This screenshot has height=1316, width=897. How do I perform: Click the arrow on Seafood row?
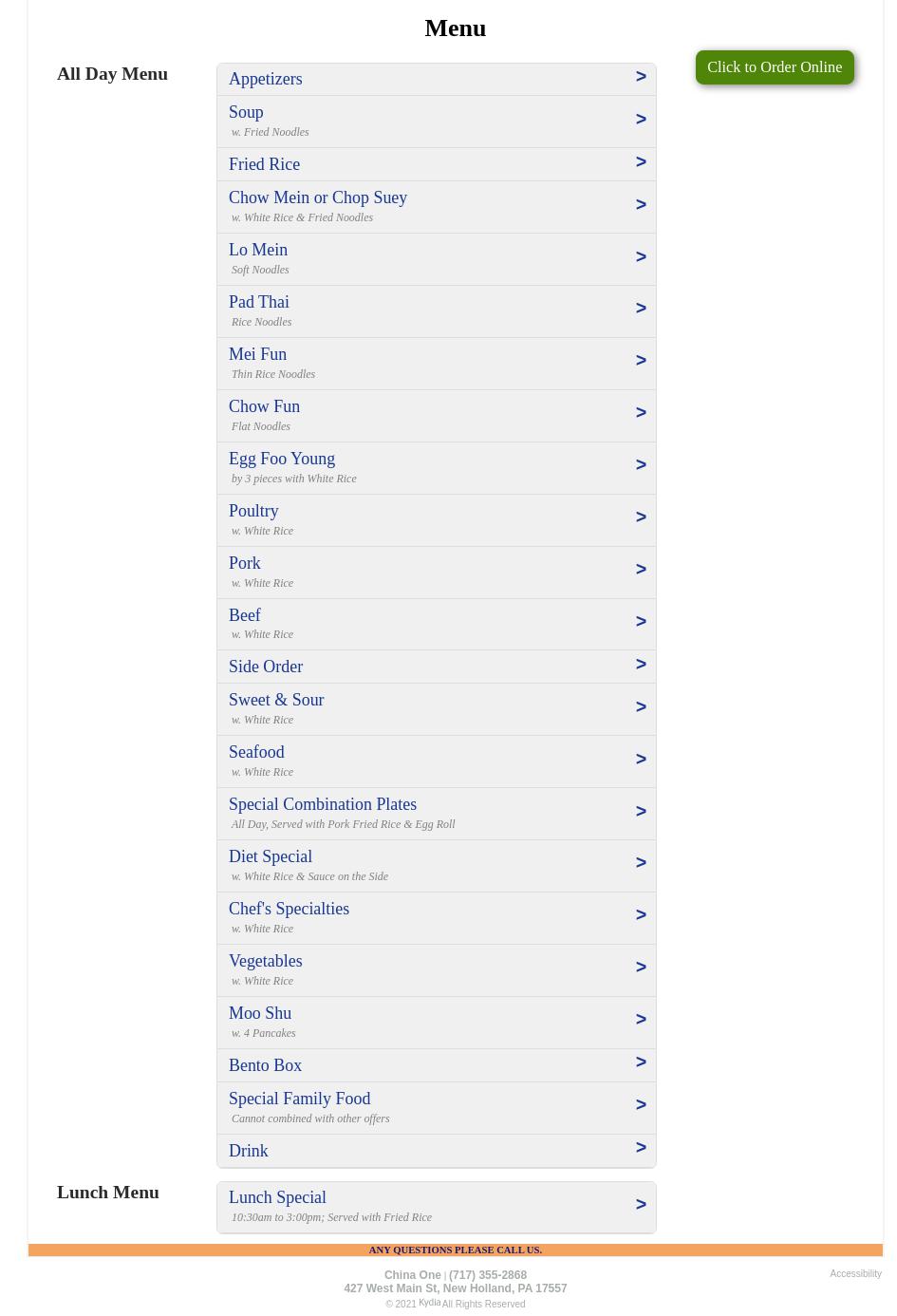tap(641, 760)
